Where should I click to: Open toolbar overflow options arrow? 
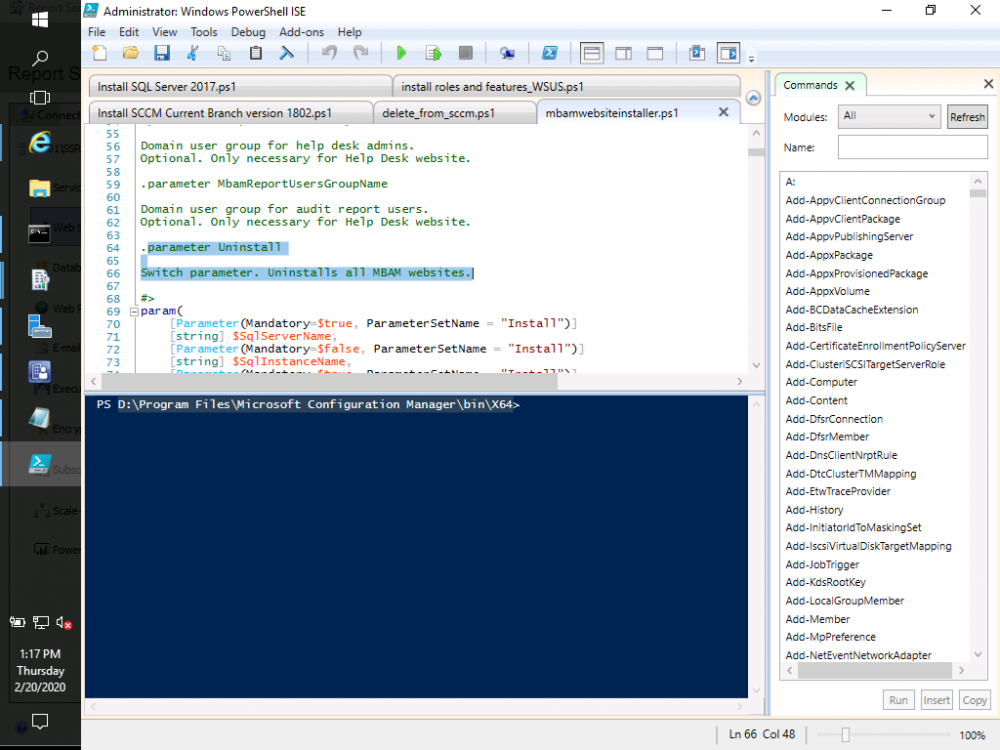(x=751, y=59)
